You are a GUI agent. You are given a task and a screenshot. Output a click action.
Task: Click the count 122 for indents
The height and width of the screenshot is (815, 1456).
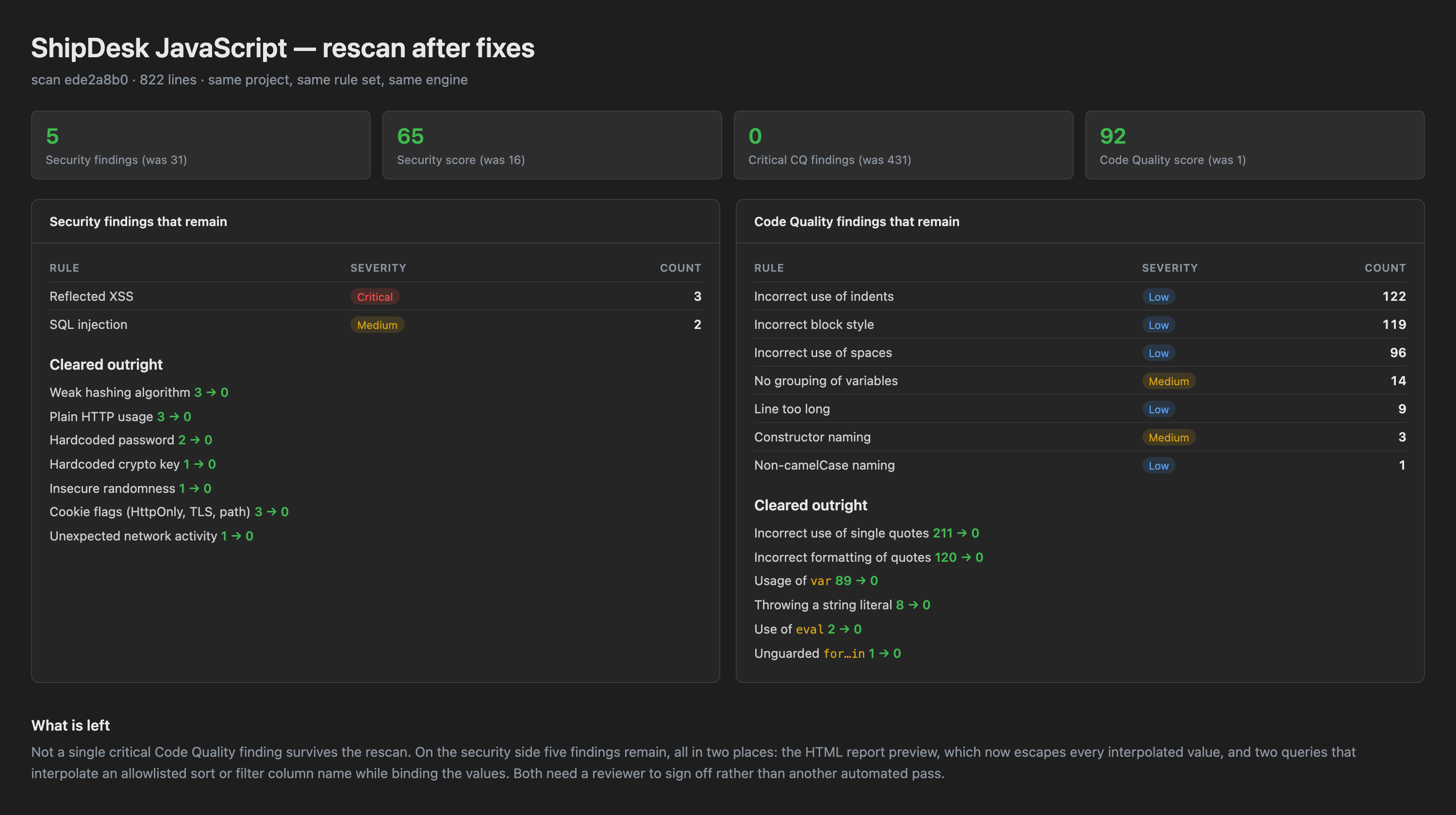(1394, 296)
